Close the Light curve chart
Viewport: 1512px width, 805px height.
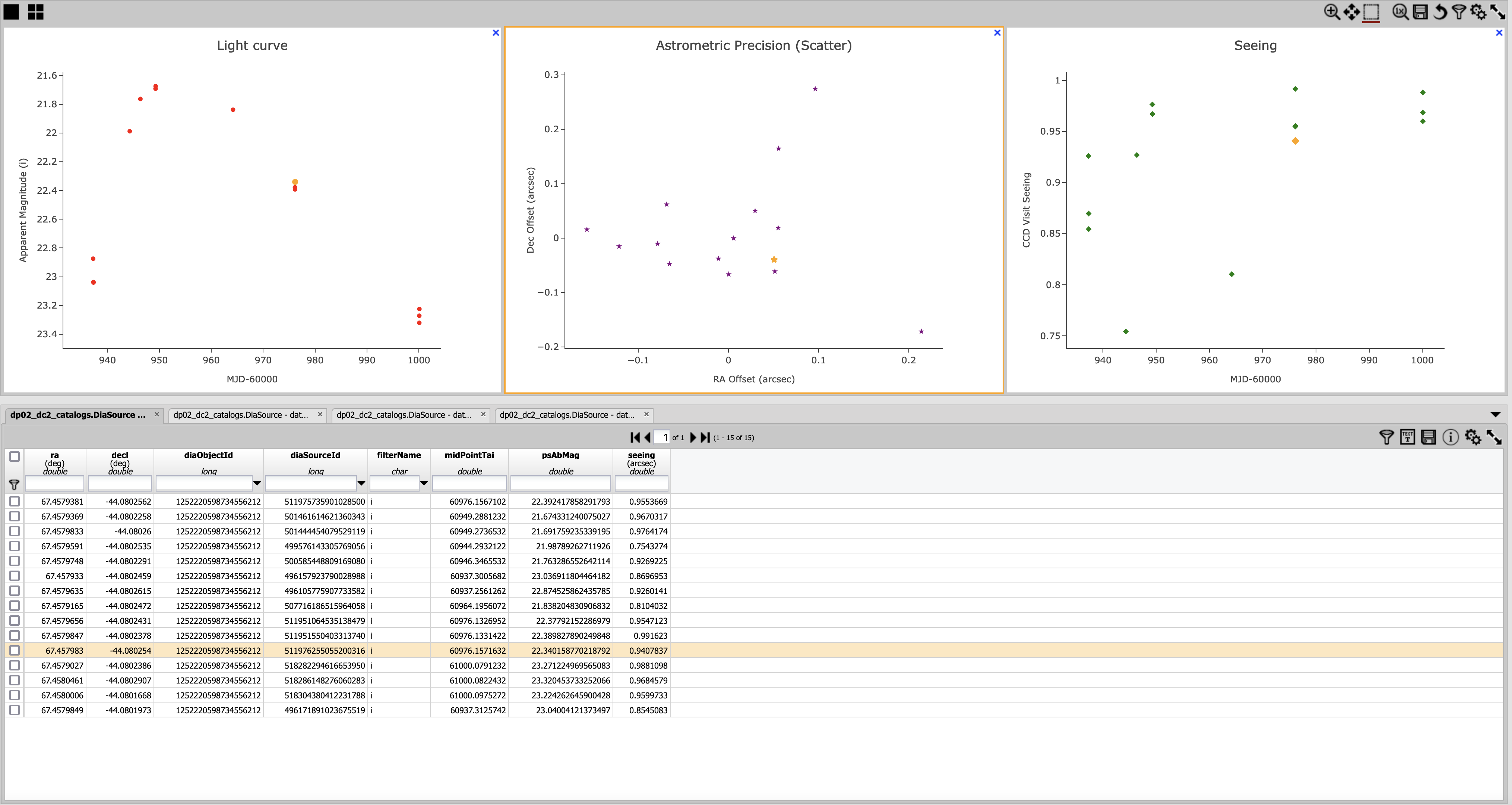(x=496, y=33)
